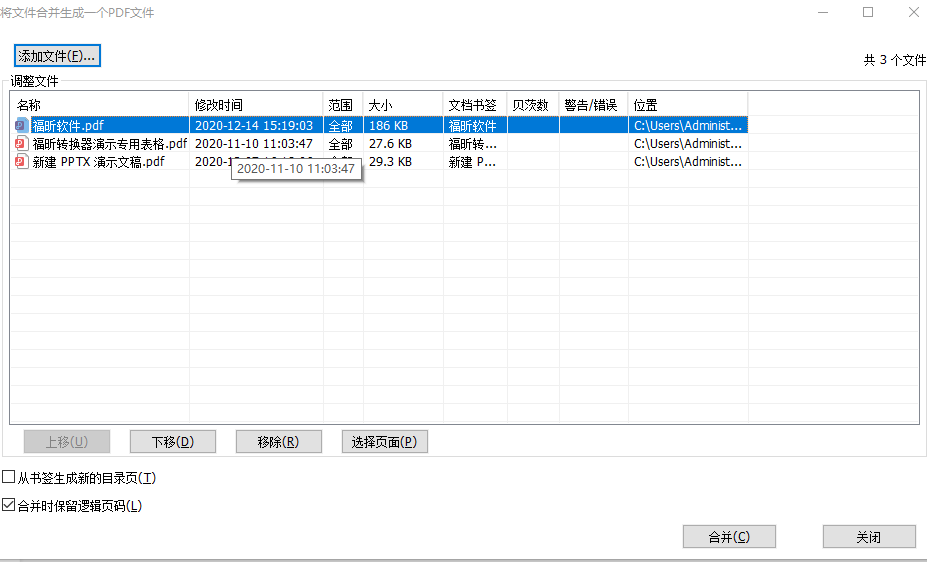The height and width of the screenshot is (562, 927).
Task: Click location cell of 新建 PPTX 演示文稿.pdf row
Action: tap(688, 161)
